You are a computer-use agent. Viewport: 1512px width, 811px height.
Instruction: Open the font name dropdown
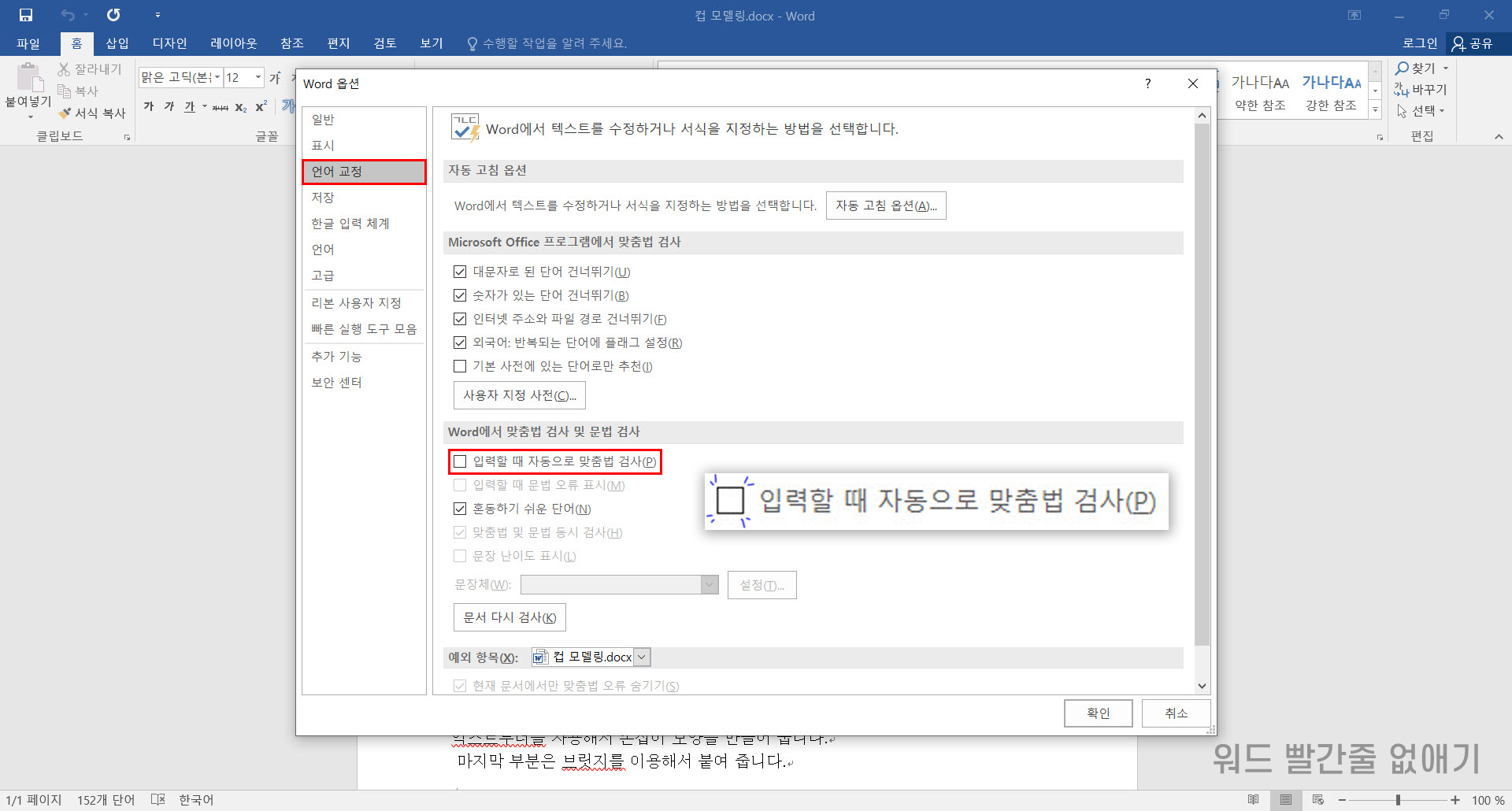(217, 77)
